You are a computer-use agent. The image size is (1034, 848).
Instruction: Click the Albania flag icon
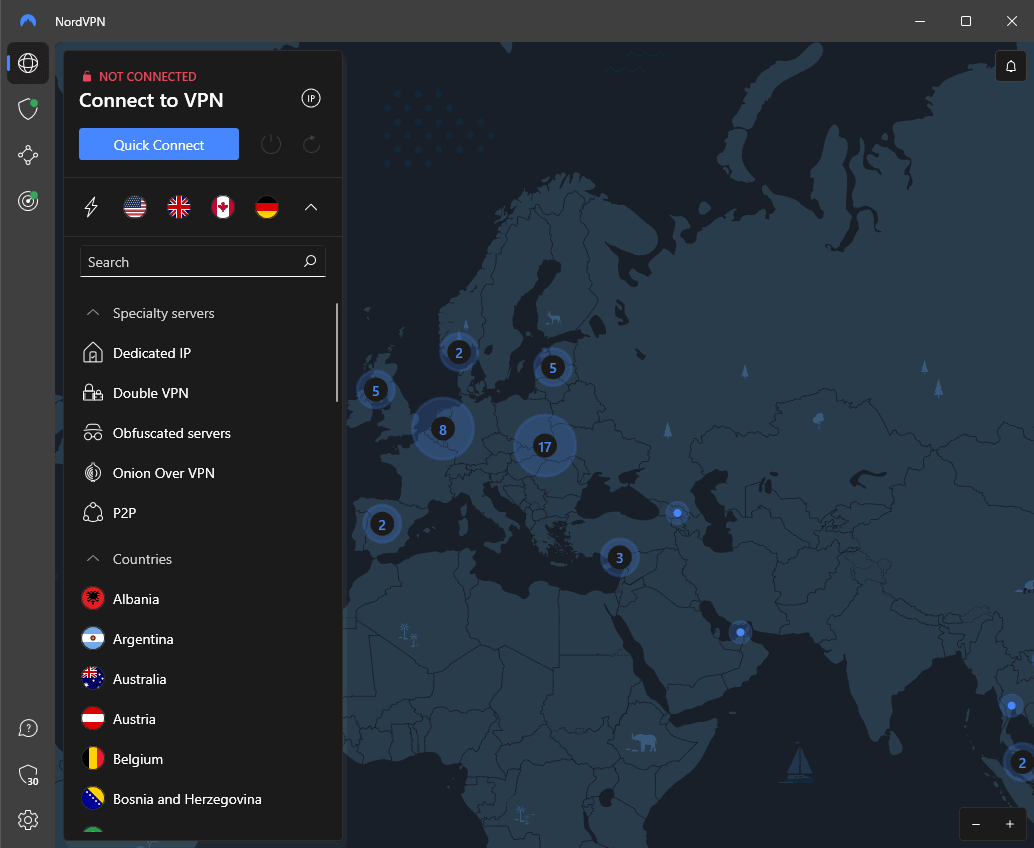coord(93,599)
